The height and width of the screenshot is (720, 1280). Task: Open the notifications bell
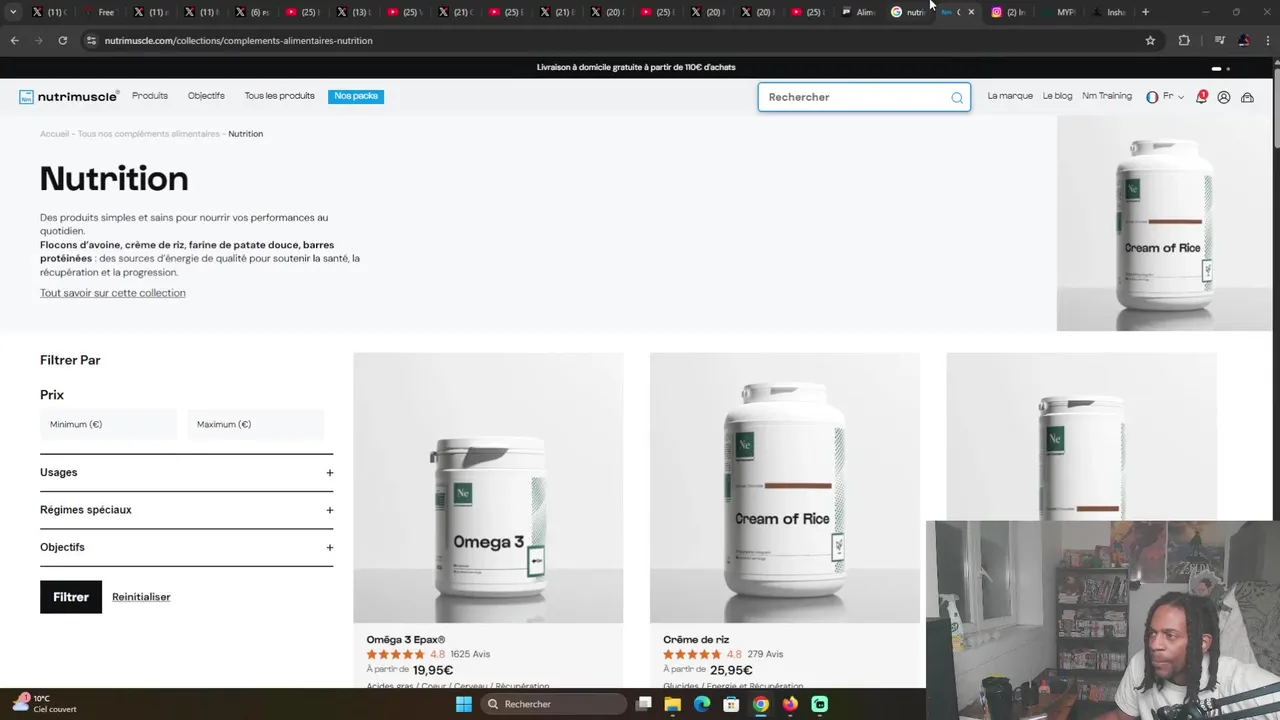click(1201, 97)
